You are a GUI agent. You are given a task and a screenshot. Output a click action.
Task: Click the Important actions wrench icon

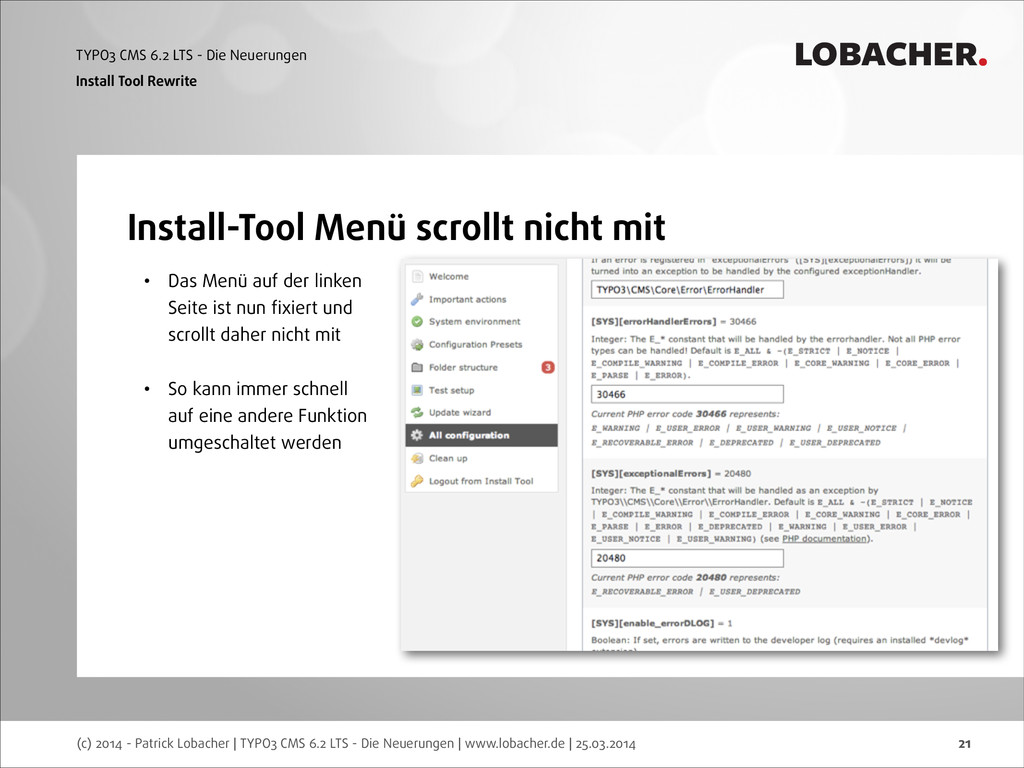(x=417, y=299)
